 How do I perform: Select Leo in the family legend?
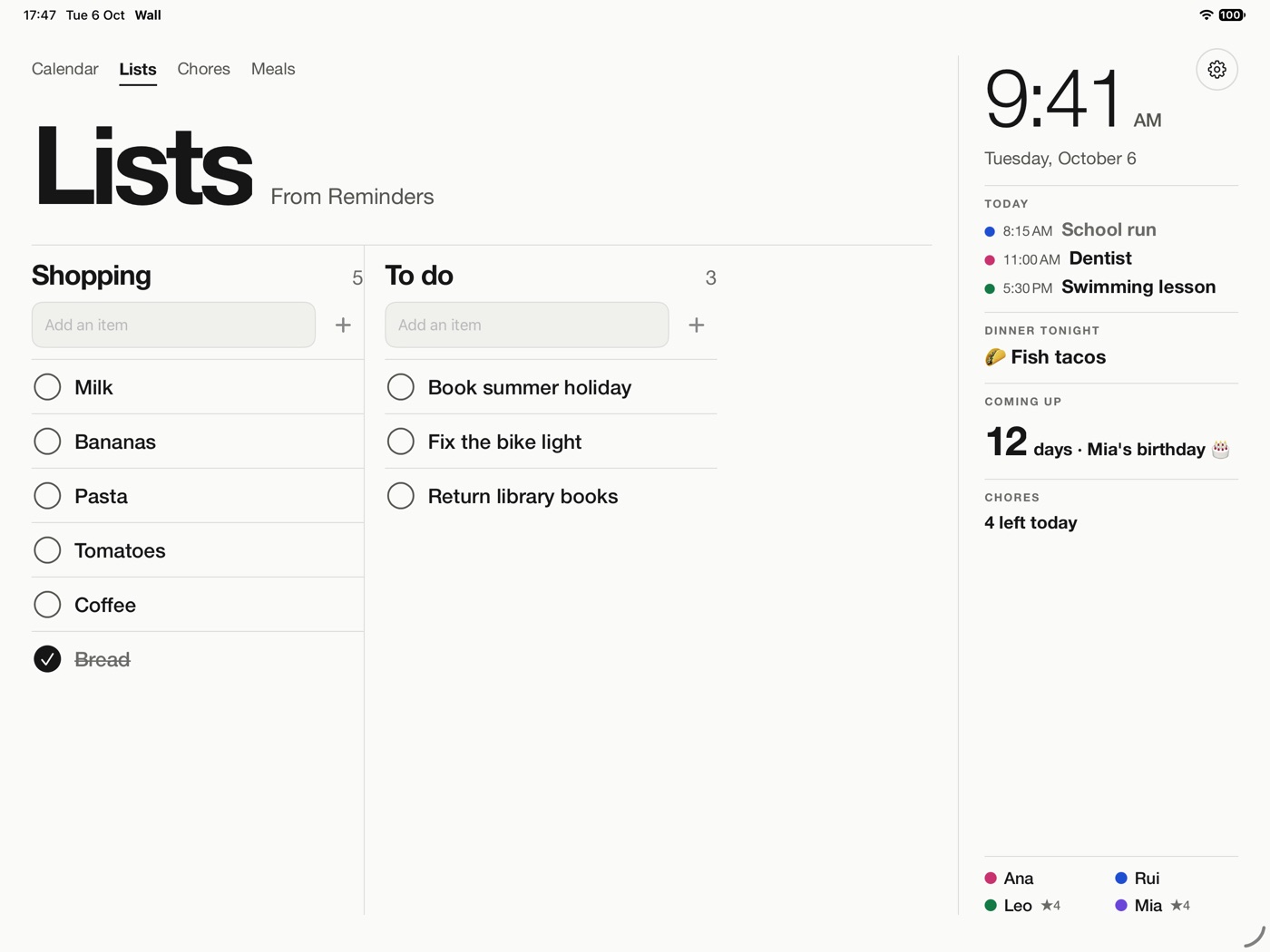click(1022, 905)
